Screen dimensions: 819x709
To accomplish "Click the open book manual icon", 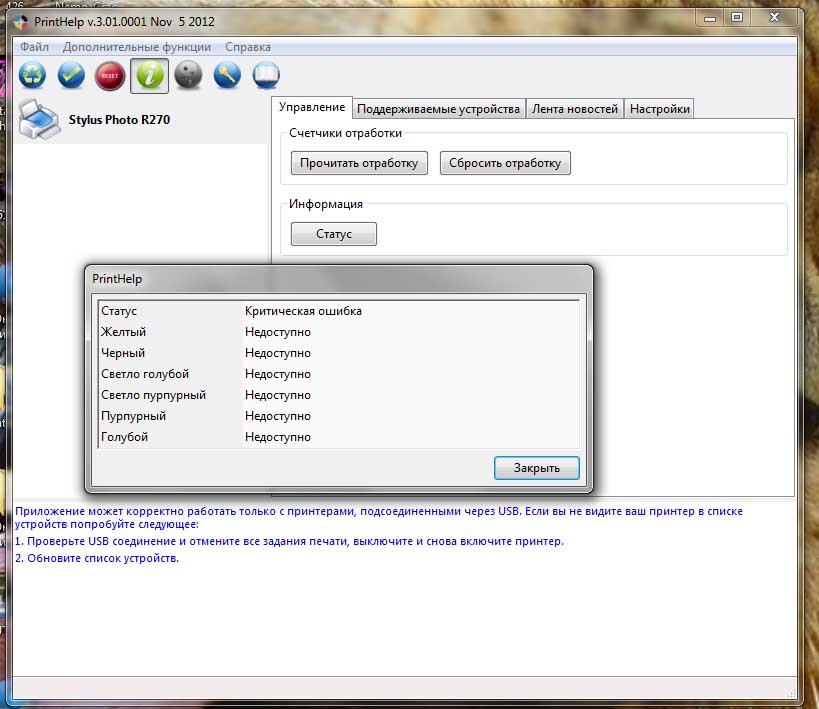I will (266, 76).
